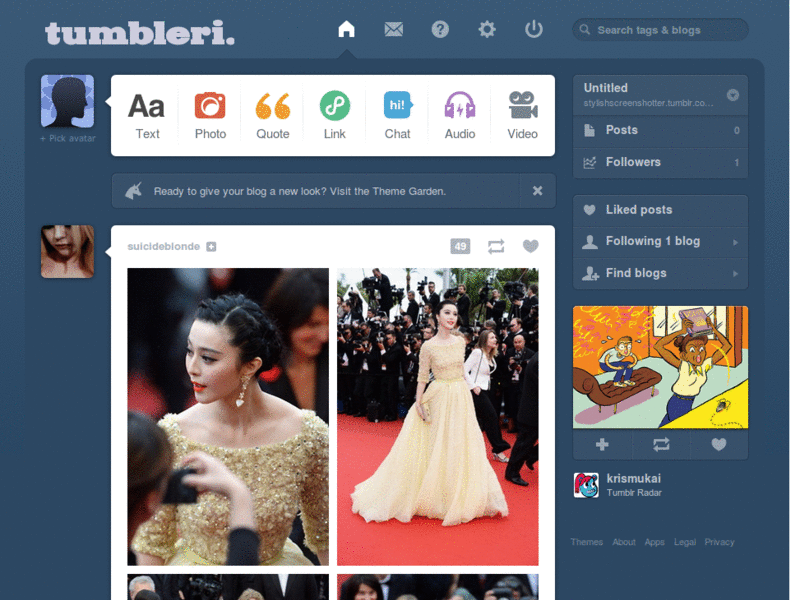This screenshot has width=800, height=600.
Task: Like the Tumblr Radar post
Action: pyautogui.click(x=719, y=444)
